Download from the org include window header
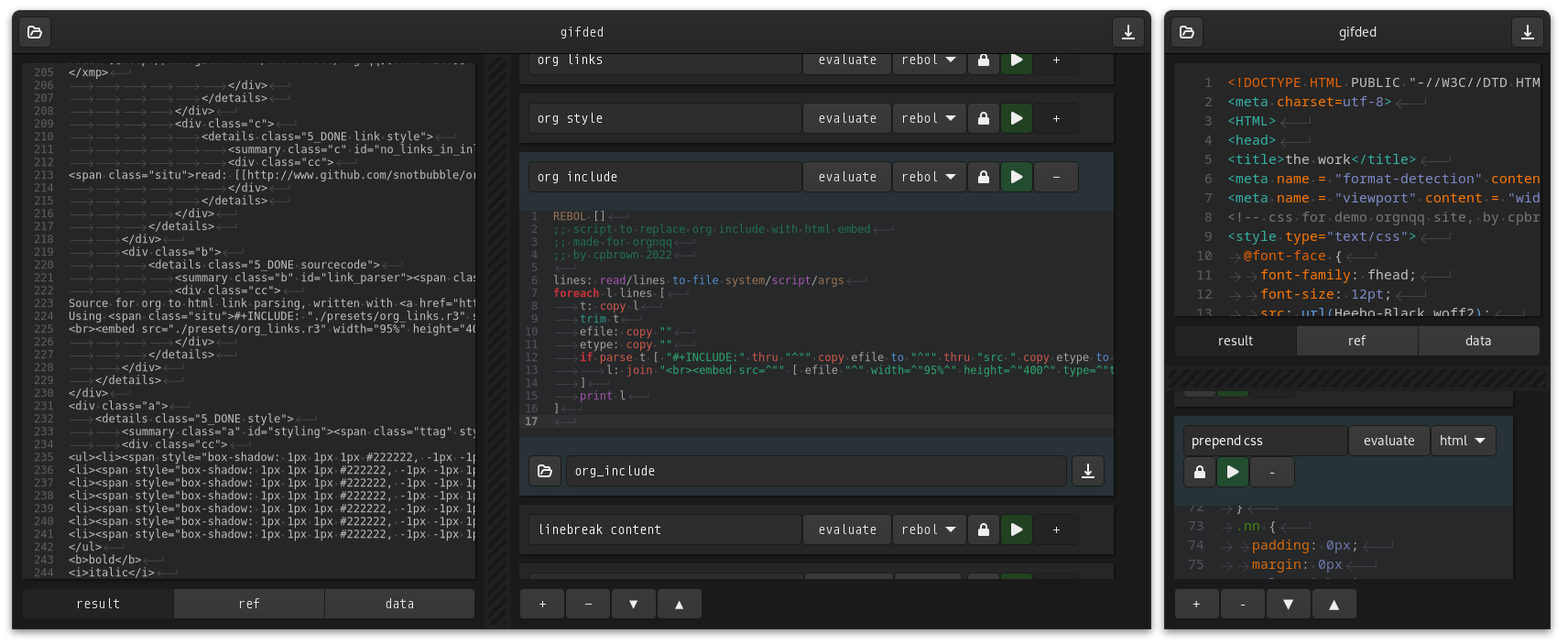This screenshot has width=1568, height=644. tap(1128, 32)
